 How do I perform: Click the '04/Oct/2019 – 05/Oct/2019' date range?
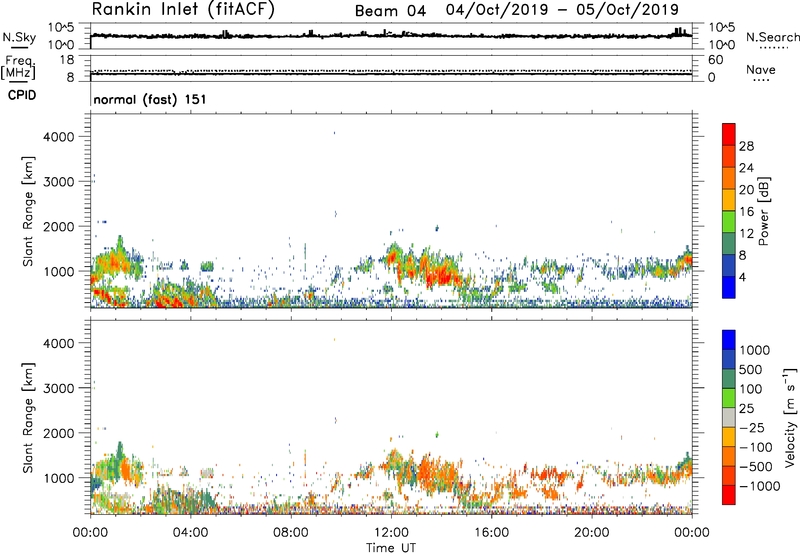tap(562, 10)
